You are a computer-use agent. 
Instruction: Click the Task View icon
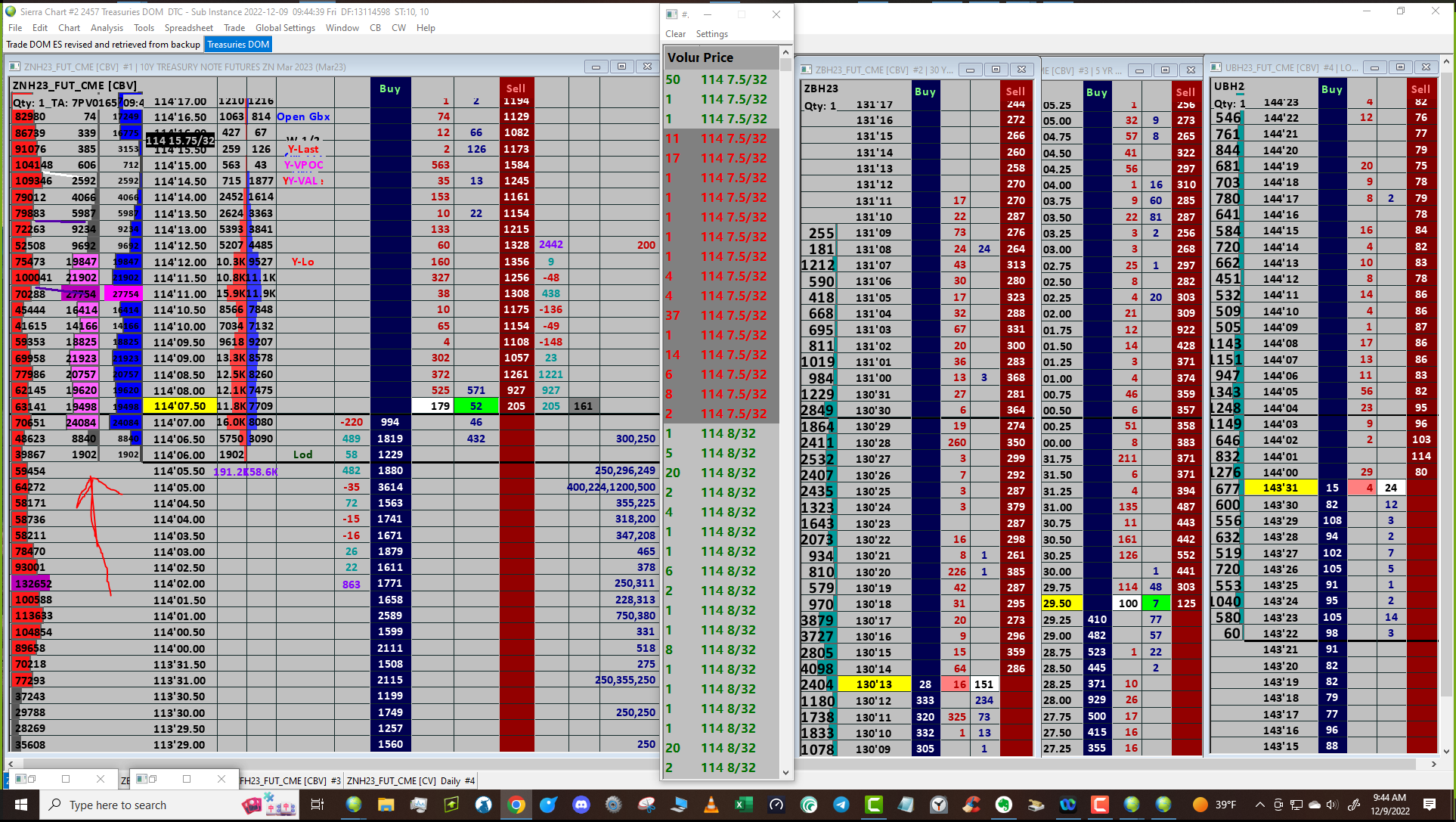point(318,805)
